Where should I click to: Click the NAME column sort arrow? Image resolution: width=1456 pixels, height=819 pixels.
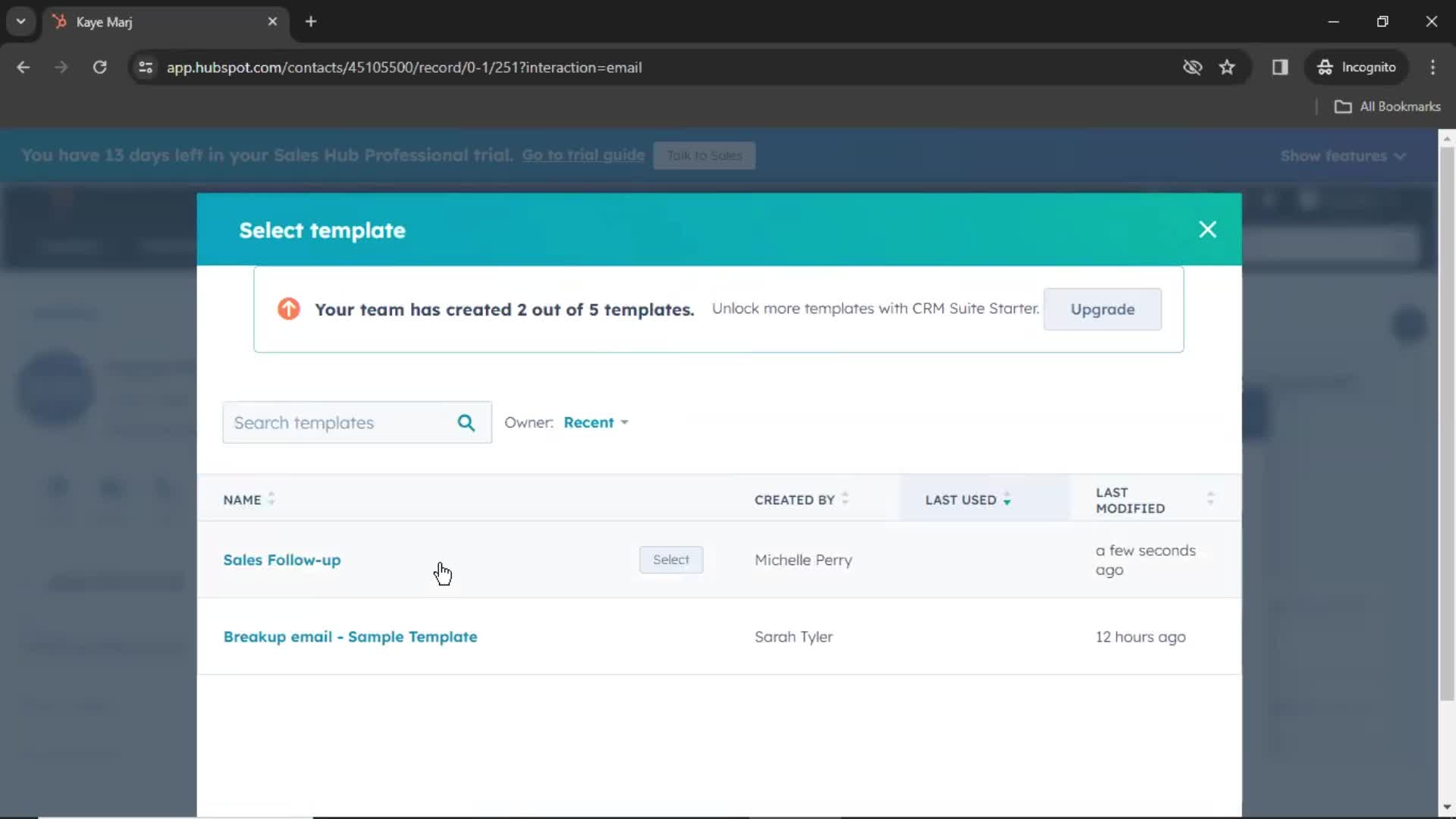click(271, 500)
